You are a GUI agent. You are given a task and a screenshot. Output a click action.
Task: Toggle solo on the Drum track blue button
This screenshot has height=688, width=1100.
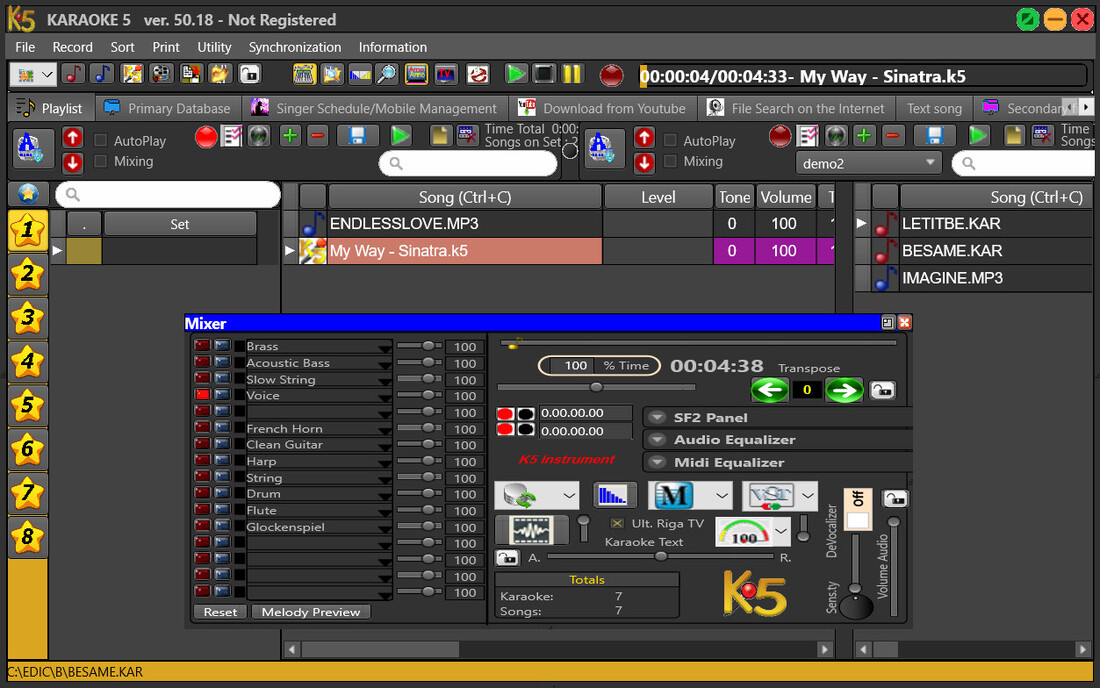point(222,494)
